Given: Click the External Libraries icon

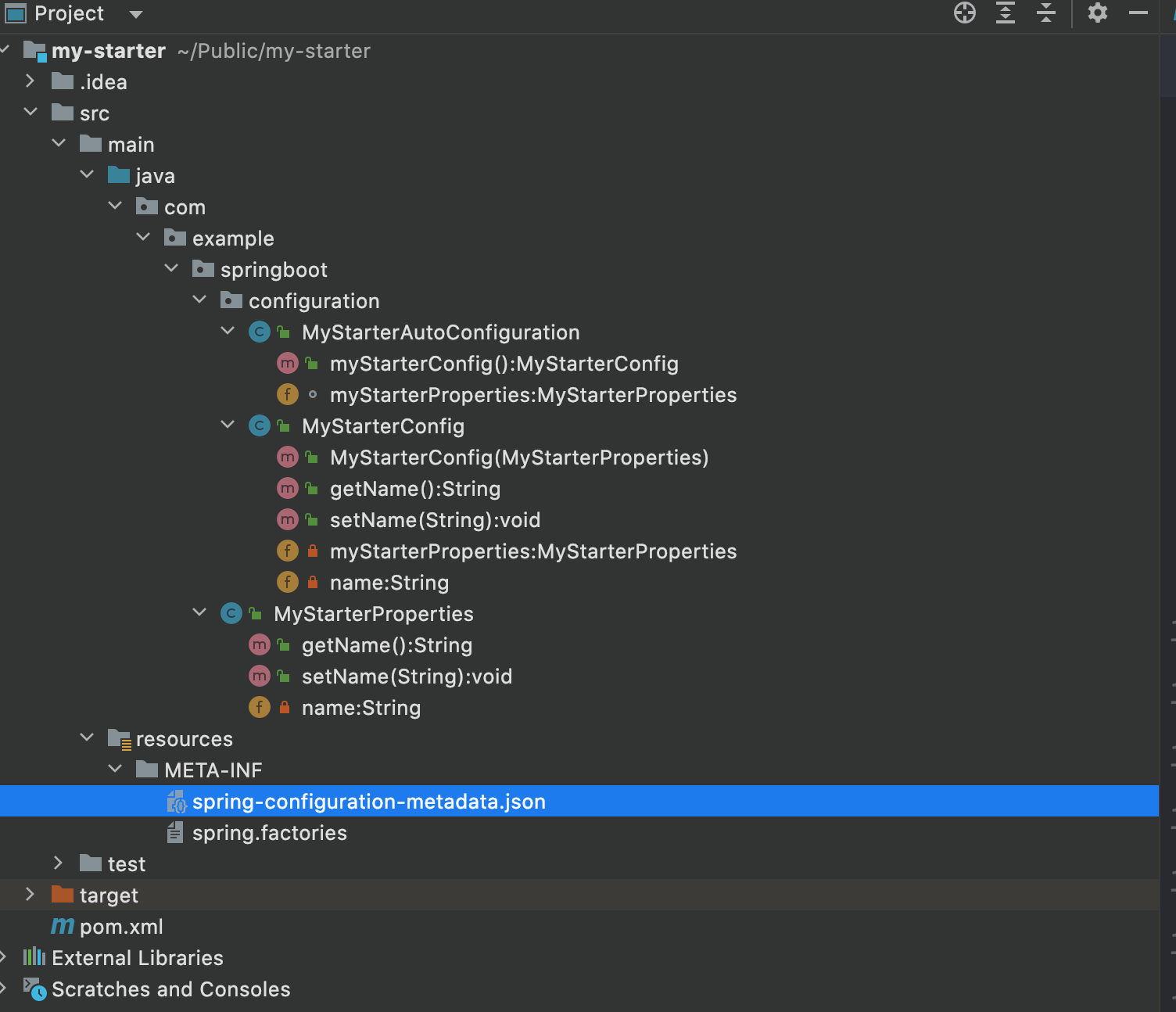Looking at the screenshot, I should point(34,957).
